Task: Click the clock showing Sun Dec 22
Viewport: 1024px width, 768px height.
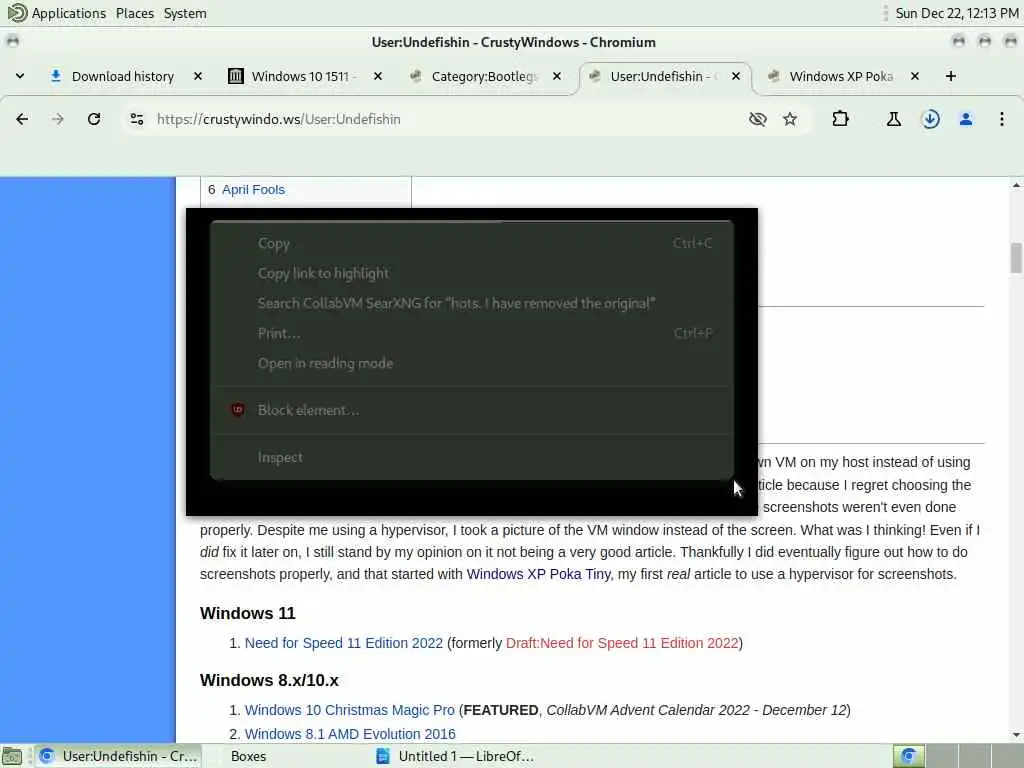Action: click(957, 13)
